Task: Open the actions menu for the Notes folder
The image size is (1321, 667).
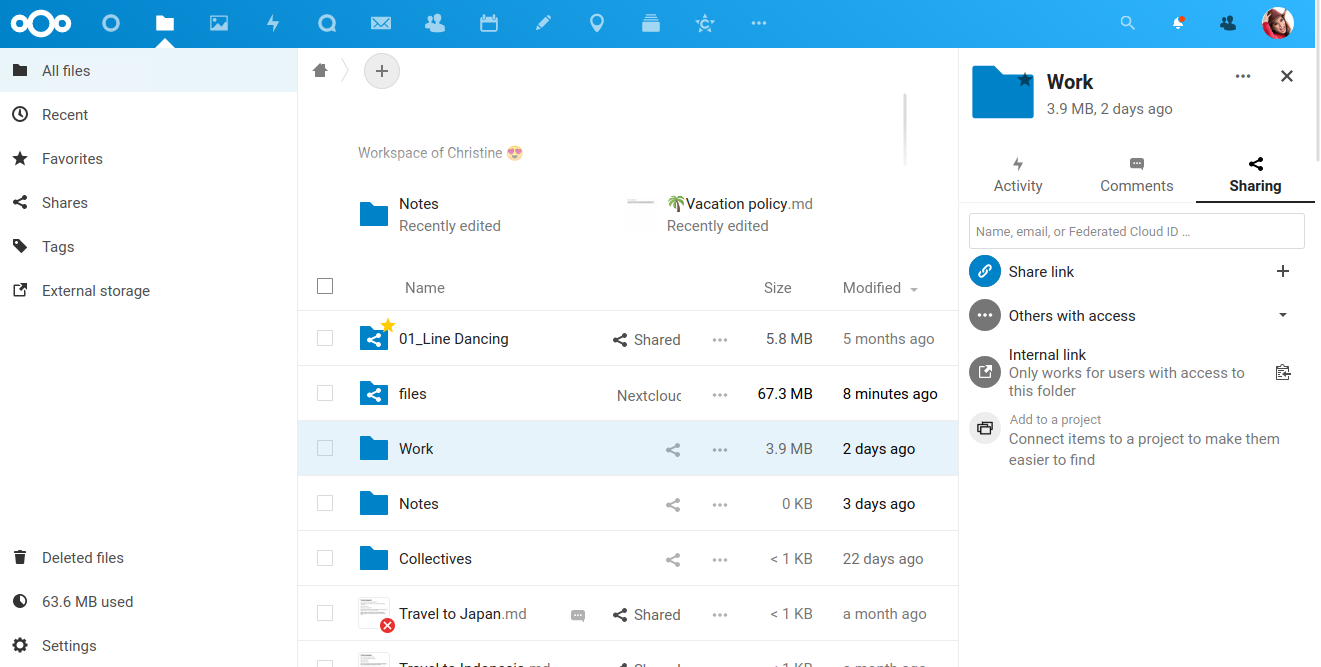Action: 719,504
